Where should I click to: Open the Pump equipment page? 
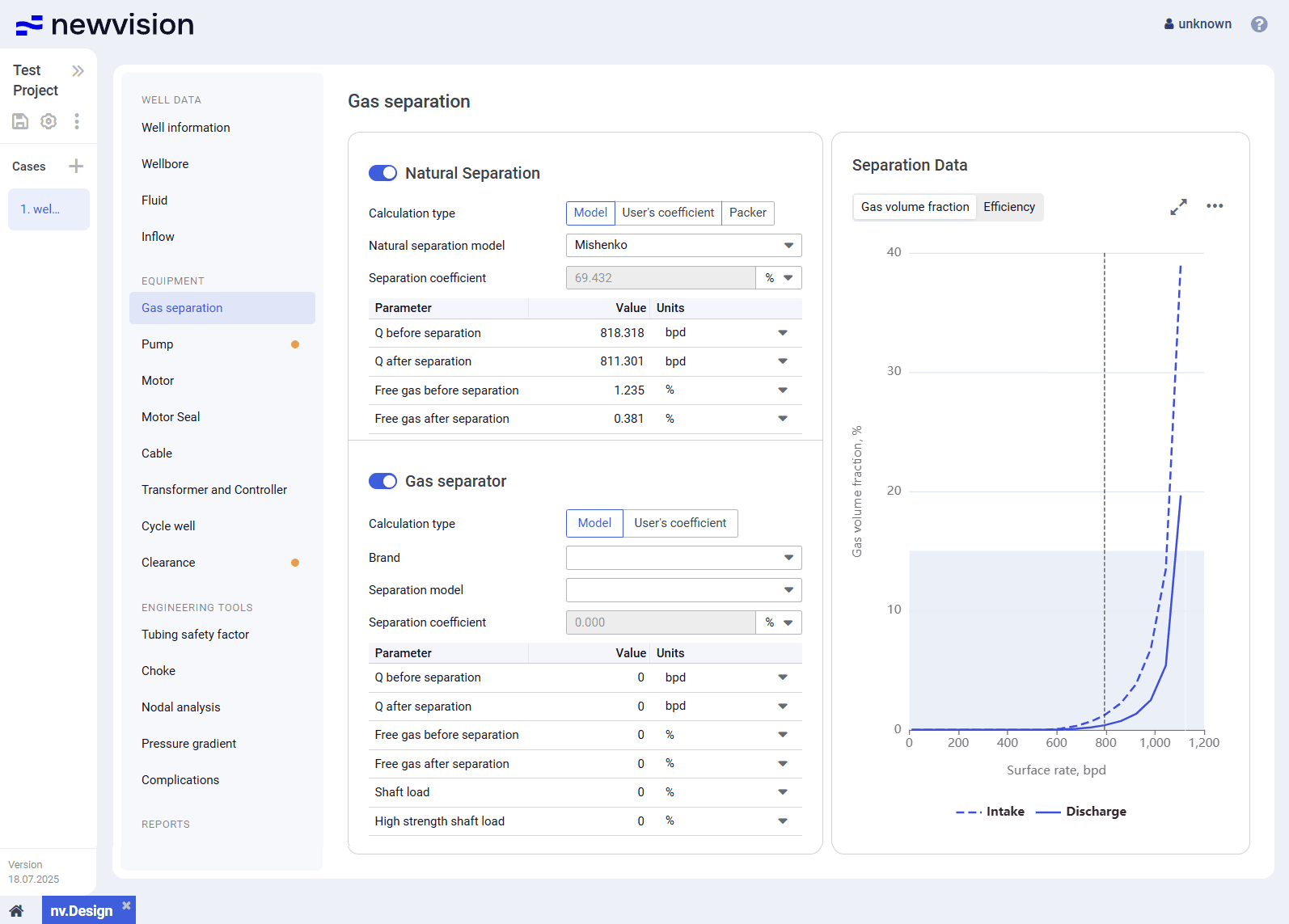tap(158, 344)
